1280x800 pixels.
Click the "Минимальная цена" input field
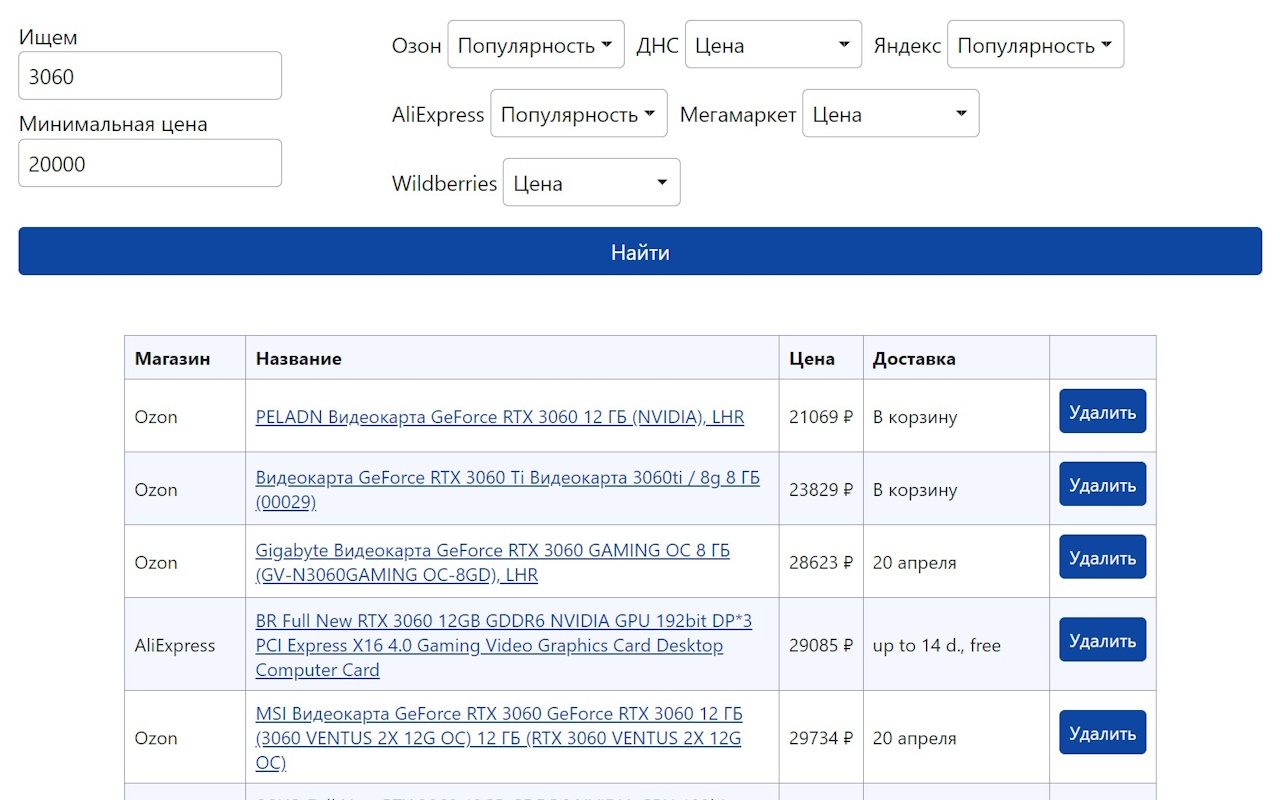point(150,163)
